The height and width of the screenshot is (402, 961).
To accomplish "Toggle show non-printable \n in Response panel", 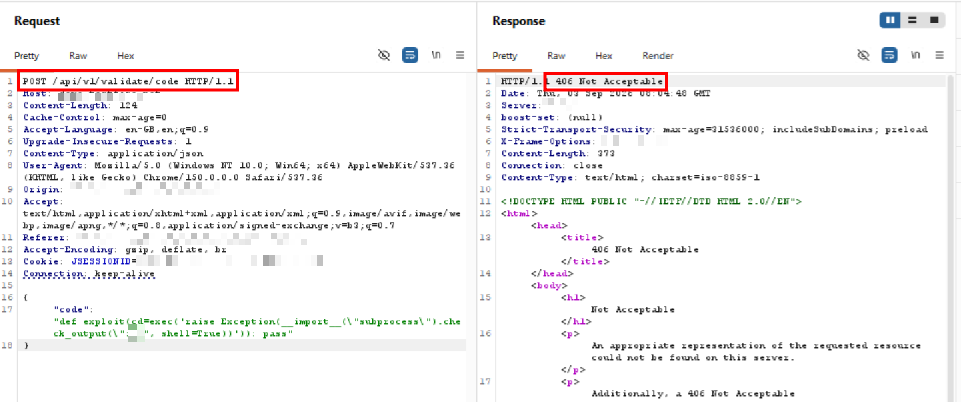I will coord(915,55).
